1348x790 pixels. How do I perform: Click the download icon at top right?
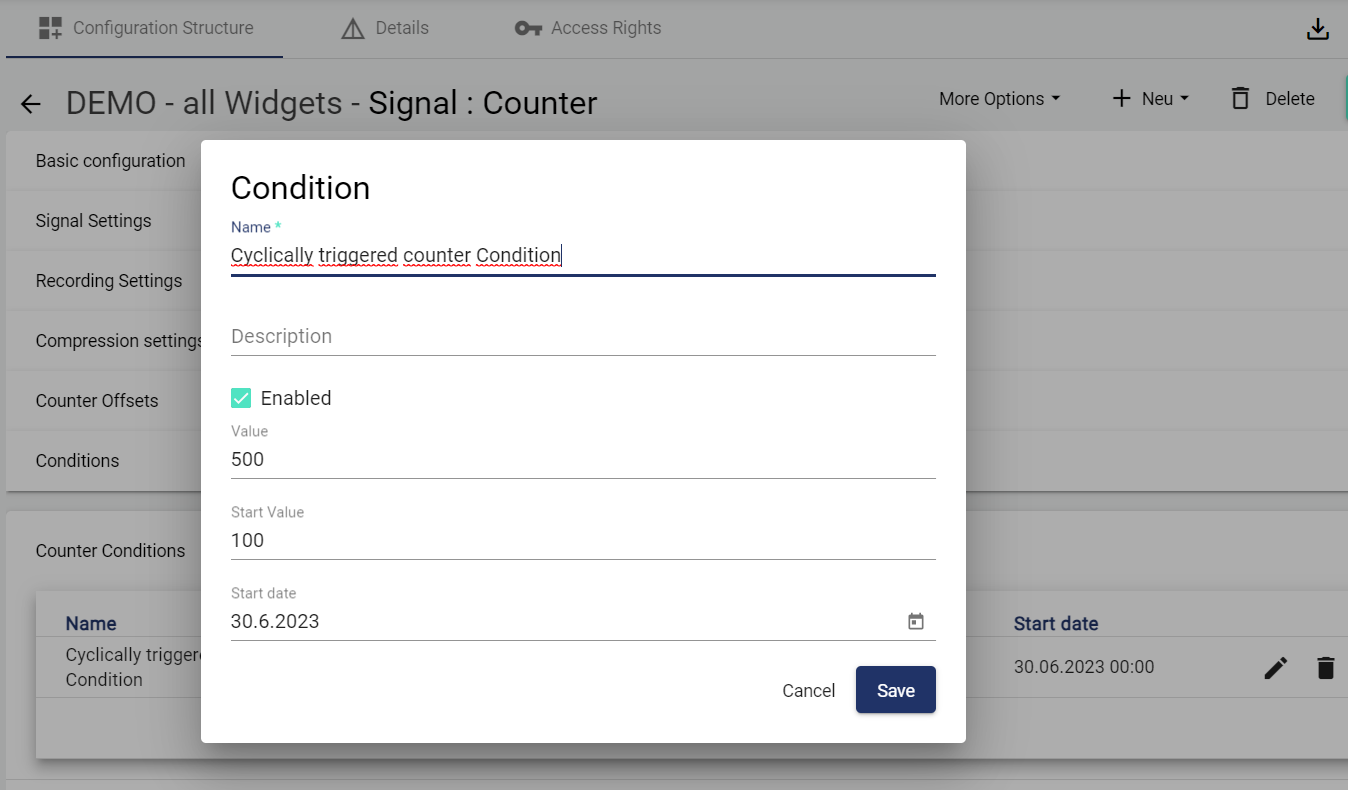click(x=1318, y=30)
